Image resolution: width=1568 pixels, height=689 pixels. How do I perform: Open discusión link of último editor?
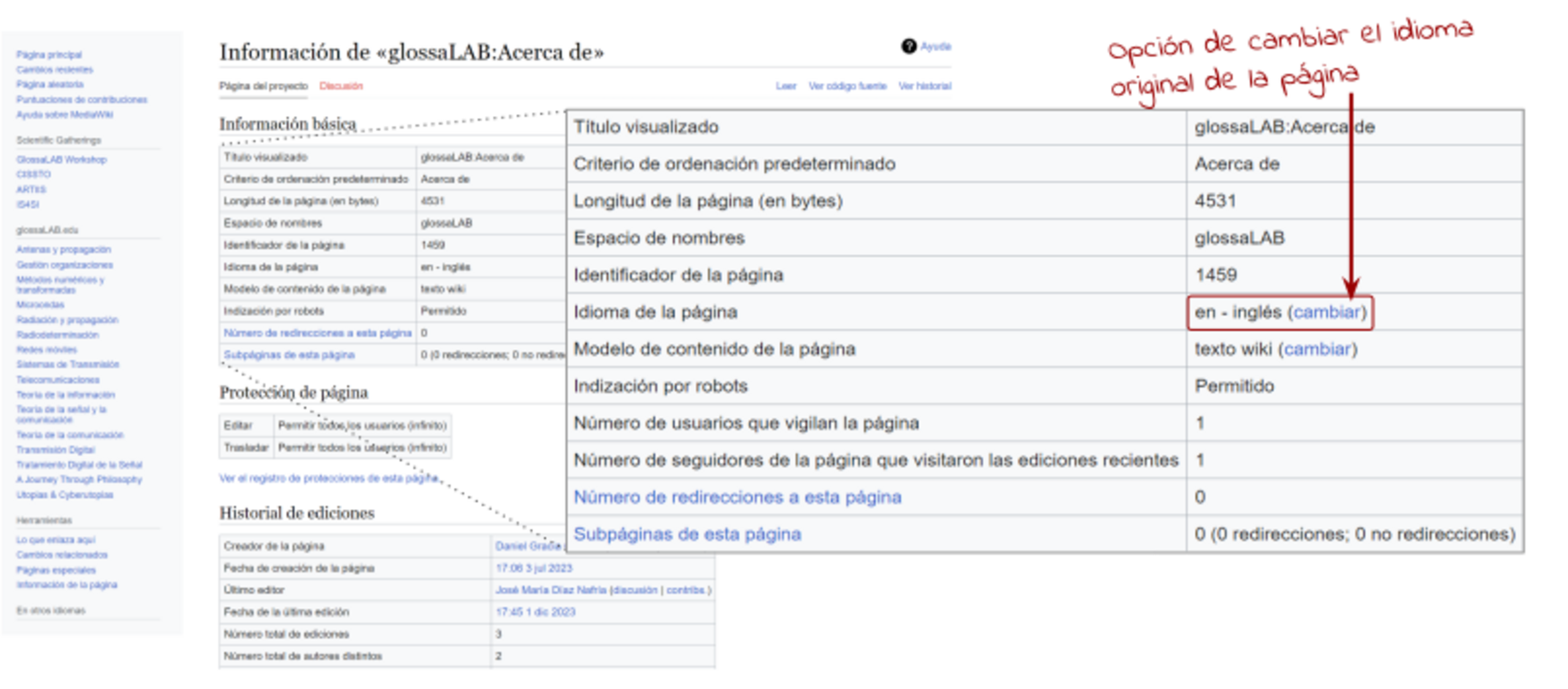click(635, 590)
